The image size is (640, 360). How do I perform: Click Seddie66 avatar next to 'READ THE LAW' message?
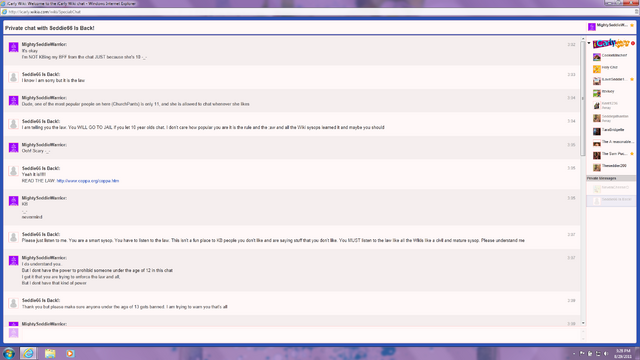13,171
